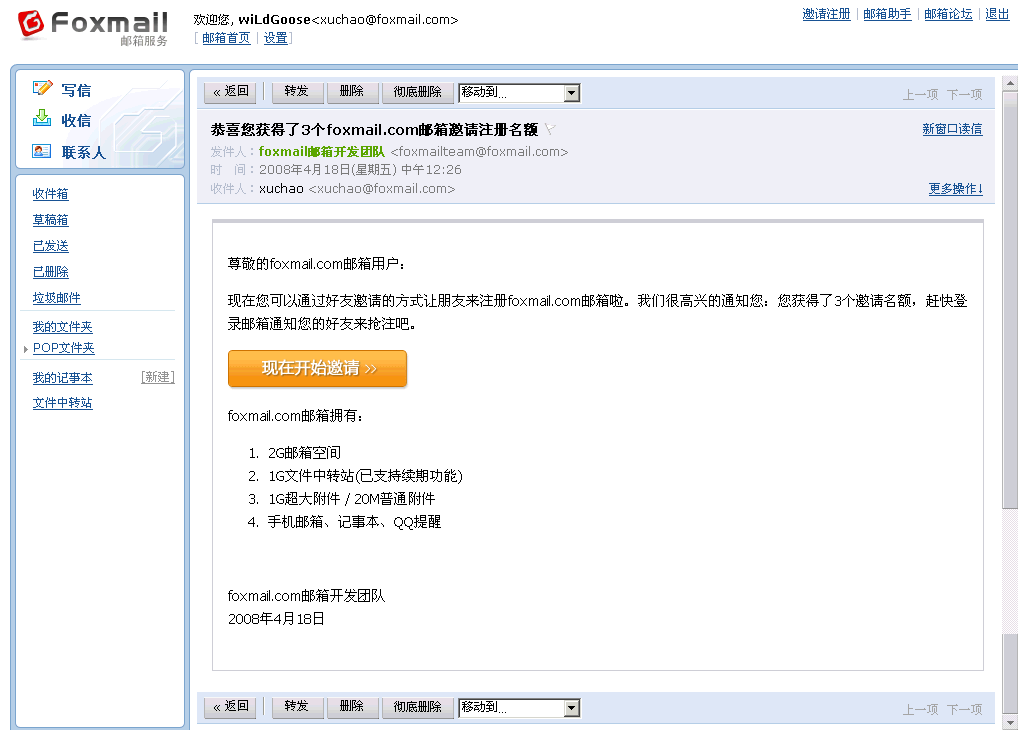This screenshot has width=1018, height=730.
Task: Open 设置 settings link
Action: (275, 38)
